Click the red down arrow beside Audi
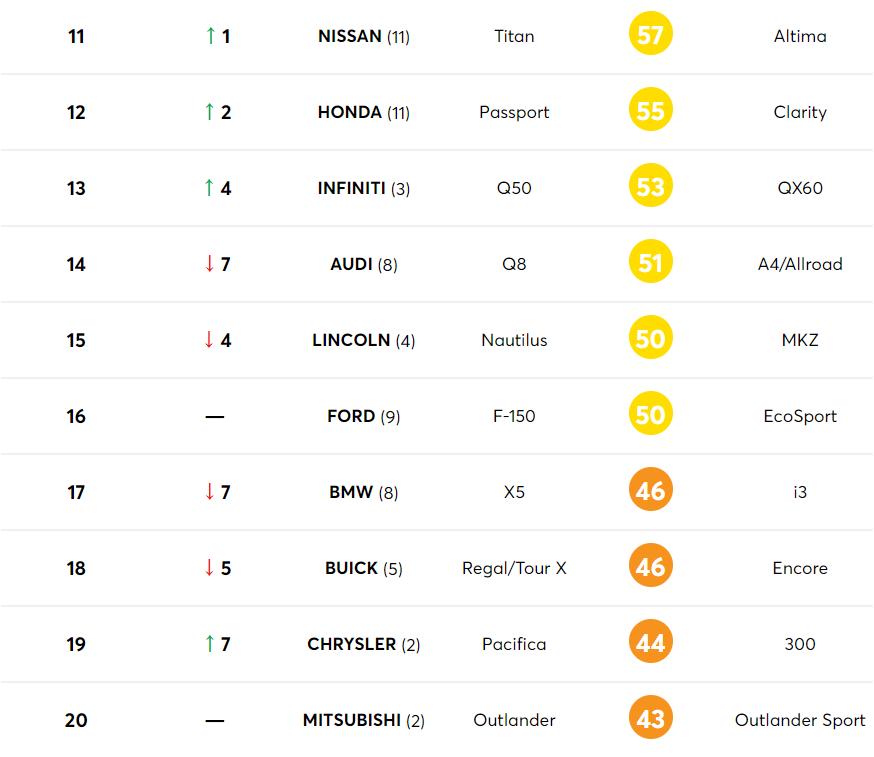This screenshot has width=874, height=757. pyautogui.click(x=210, y=264)
